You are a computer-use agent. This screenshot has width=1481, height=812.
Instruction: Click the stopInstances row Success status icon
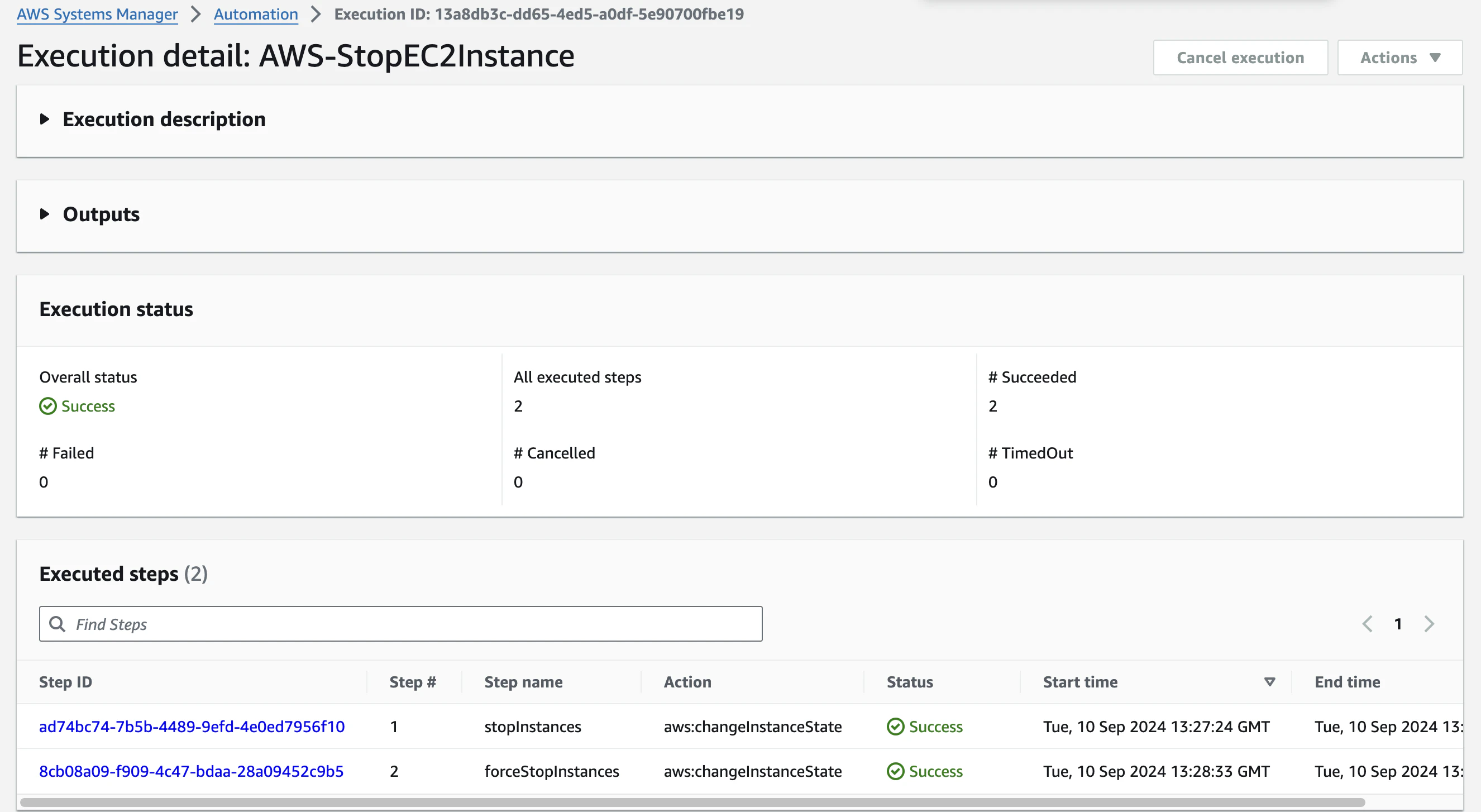[895, 727]
